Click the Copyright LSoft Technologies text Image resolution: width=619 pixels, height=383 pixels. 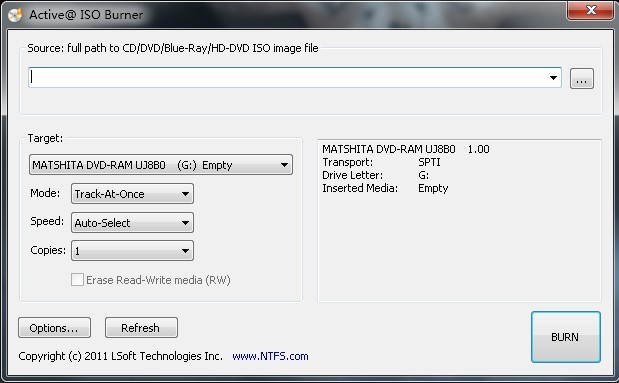point(121,356)
